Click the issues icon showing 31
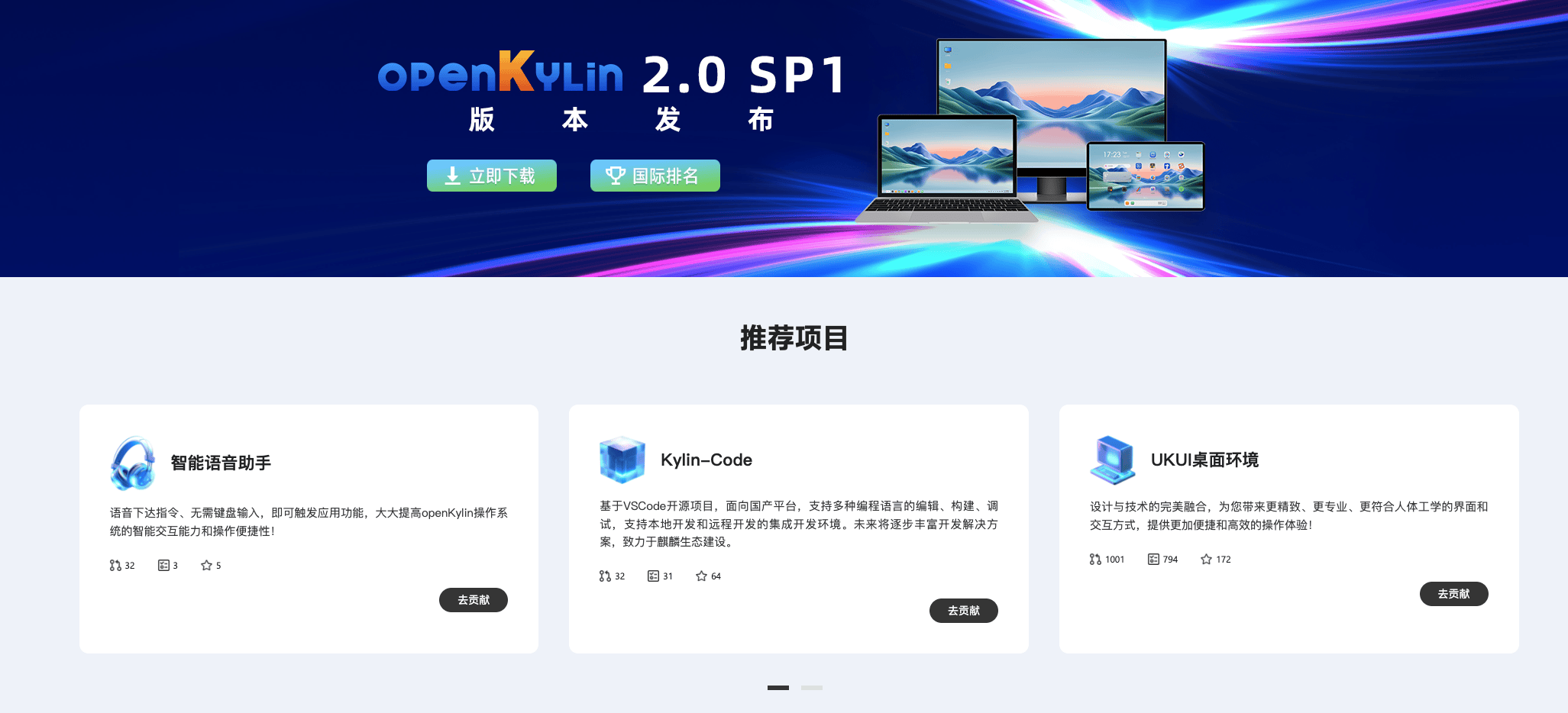This screenshot has width=1568, height=713. [653, 576]
